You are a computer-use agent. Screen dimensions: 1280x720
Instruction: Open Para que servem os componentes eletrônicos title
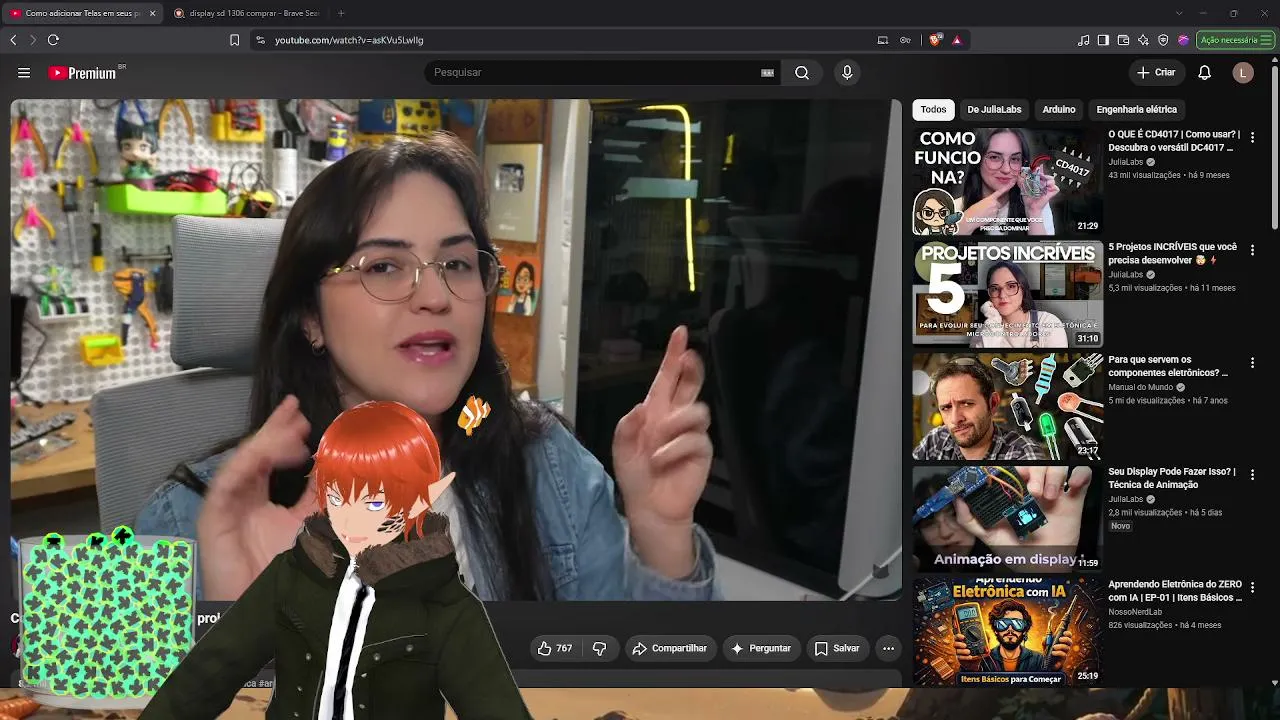coord(1168,366)
